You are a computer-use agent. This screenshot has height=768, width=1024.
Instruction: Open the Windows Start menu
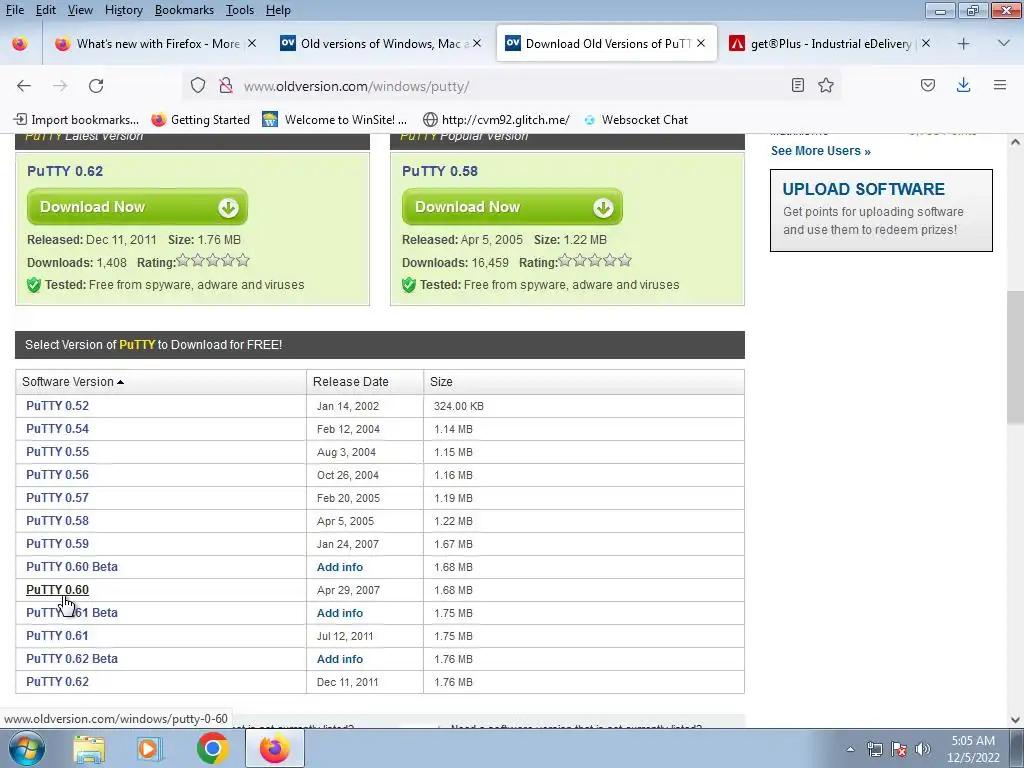point(26,748)
